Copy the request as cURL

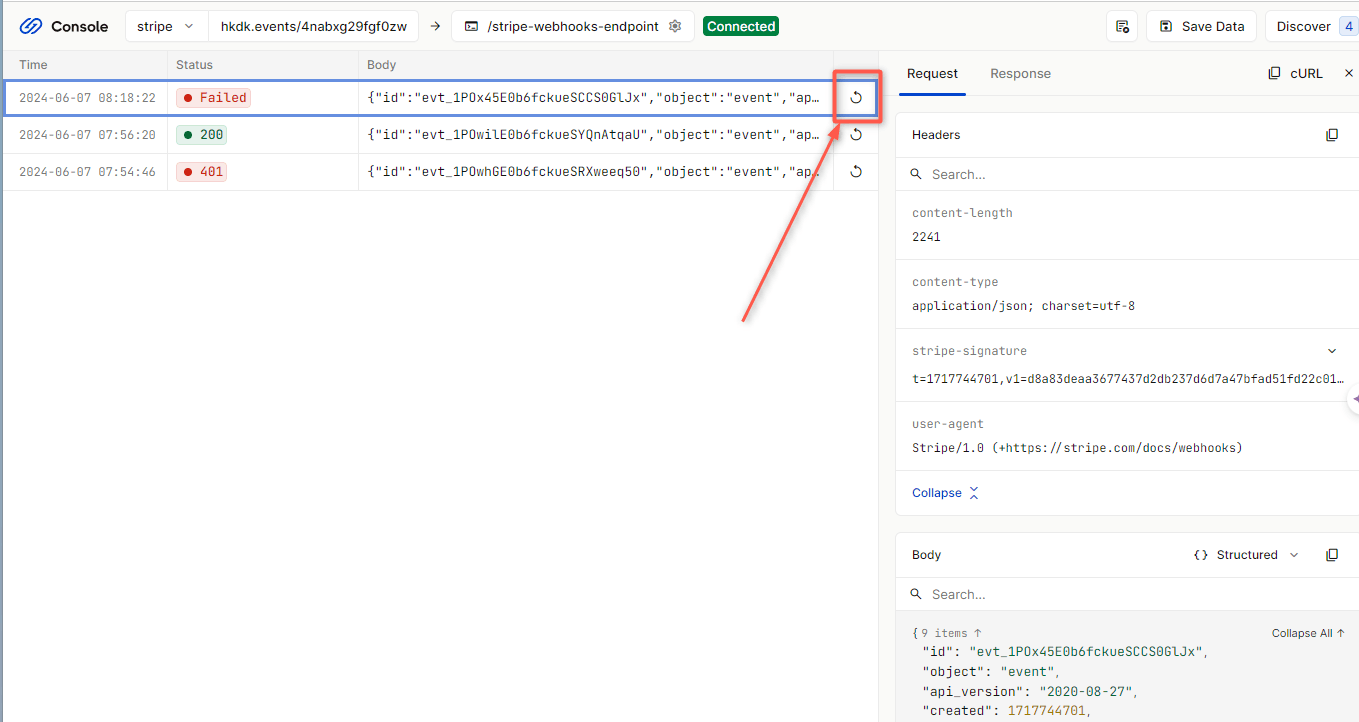(1295, 73)
